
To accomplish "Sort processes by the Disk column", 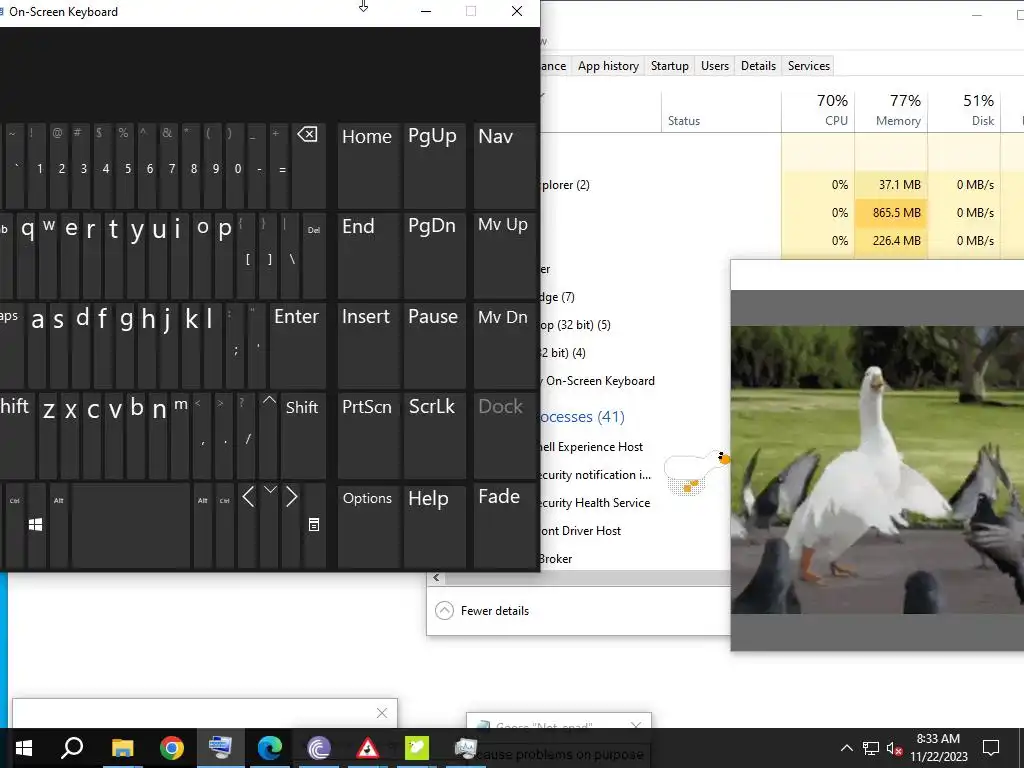I will pos(965,110).
